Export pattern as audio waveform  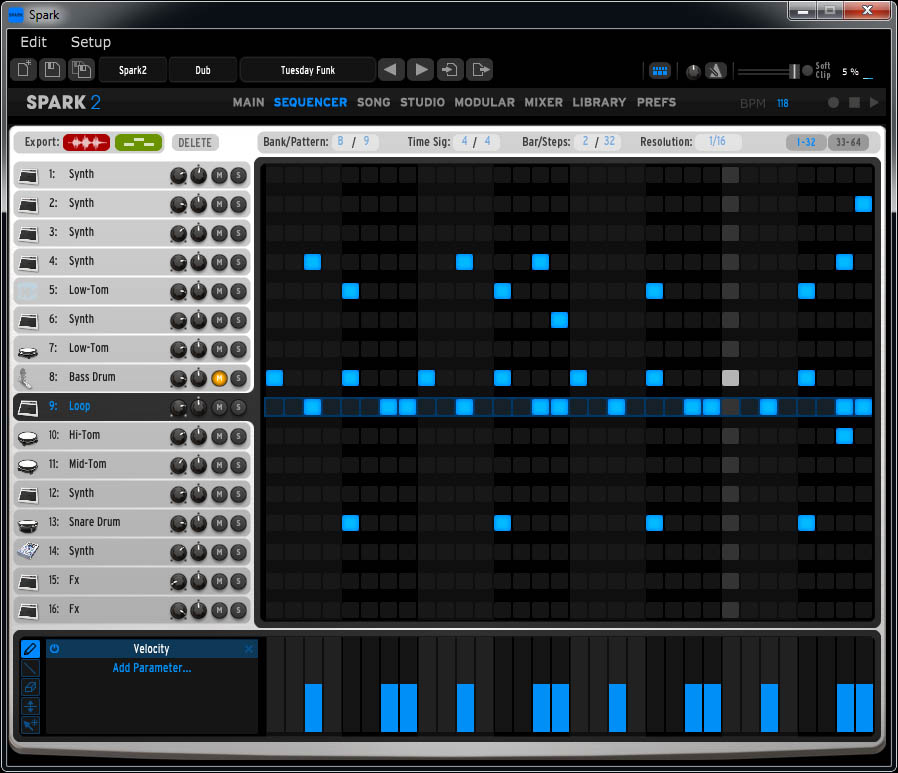86,142
